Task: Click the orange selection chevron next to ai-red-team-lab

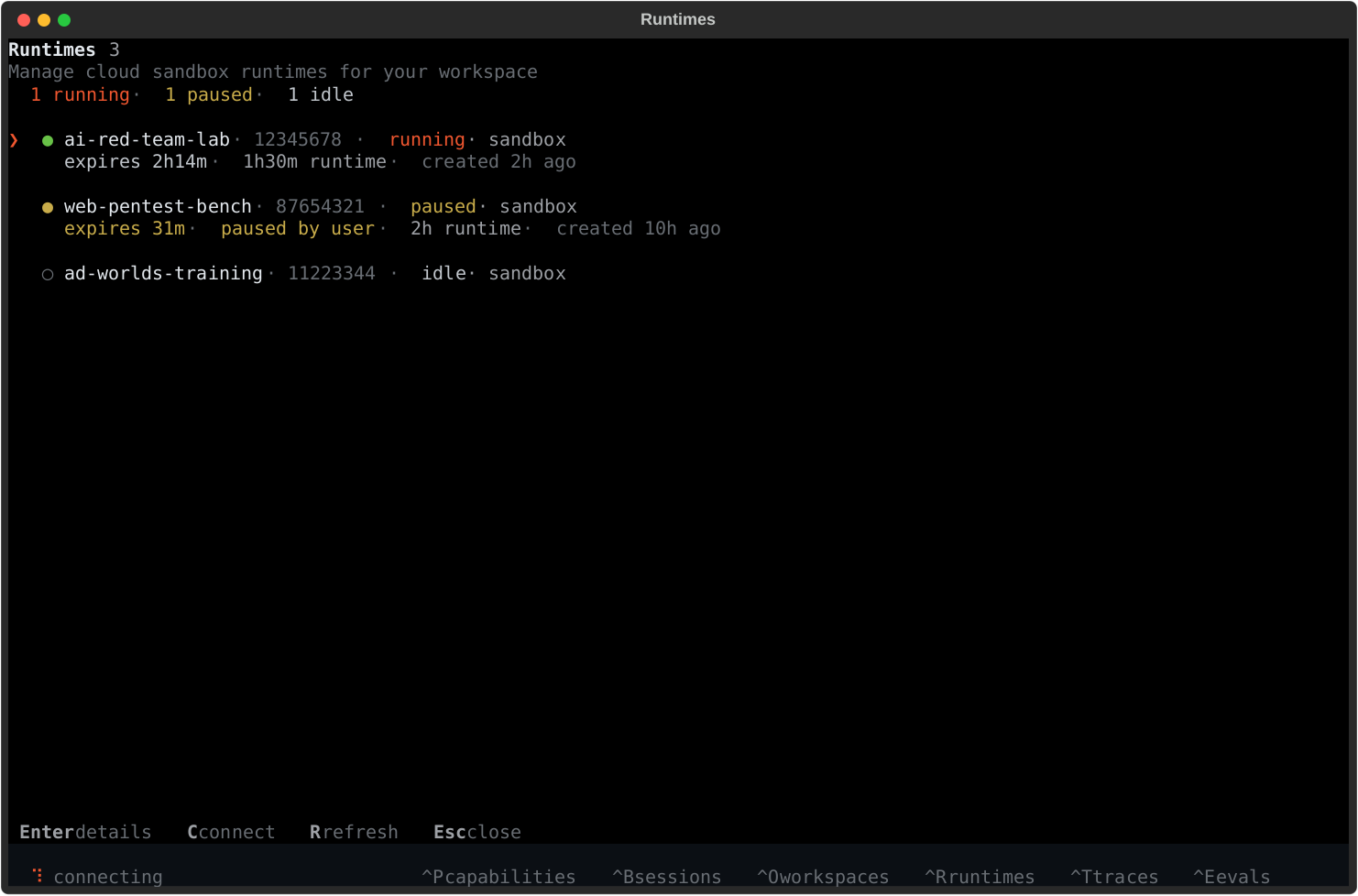Action: (14, 139)
